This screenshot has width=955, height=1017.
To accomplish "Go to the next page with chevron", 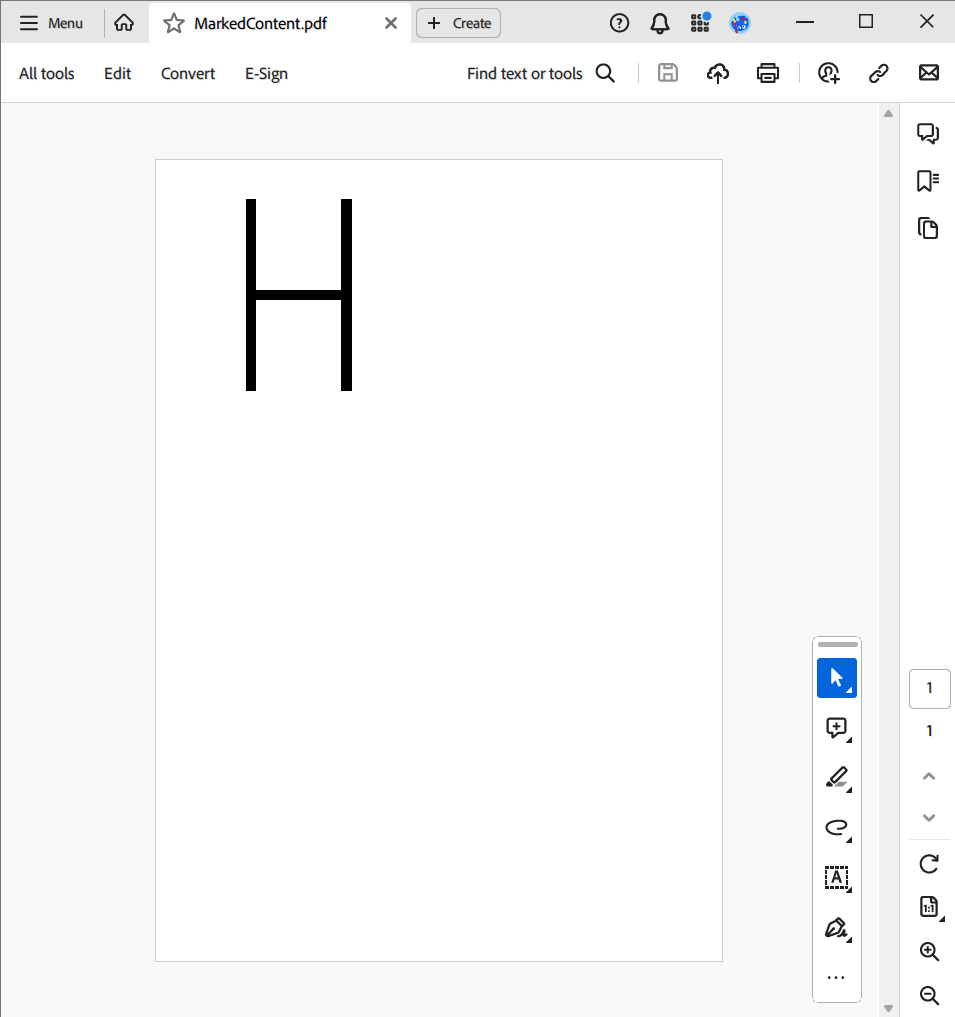I will [928, 818].
